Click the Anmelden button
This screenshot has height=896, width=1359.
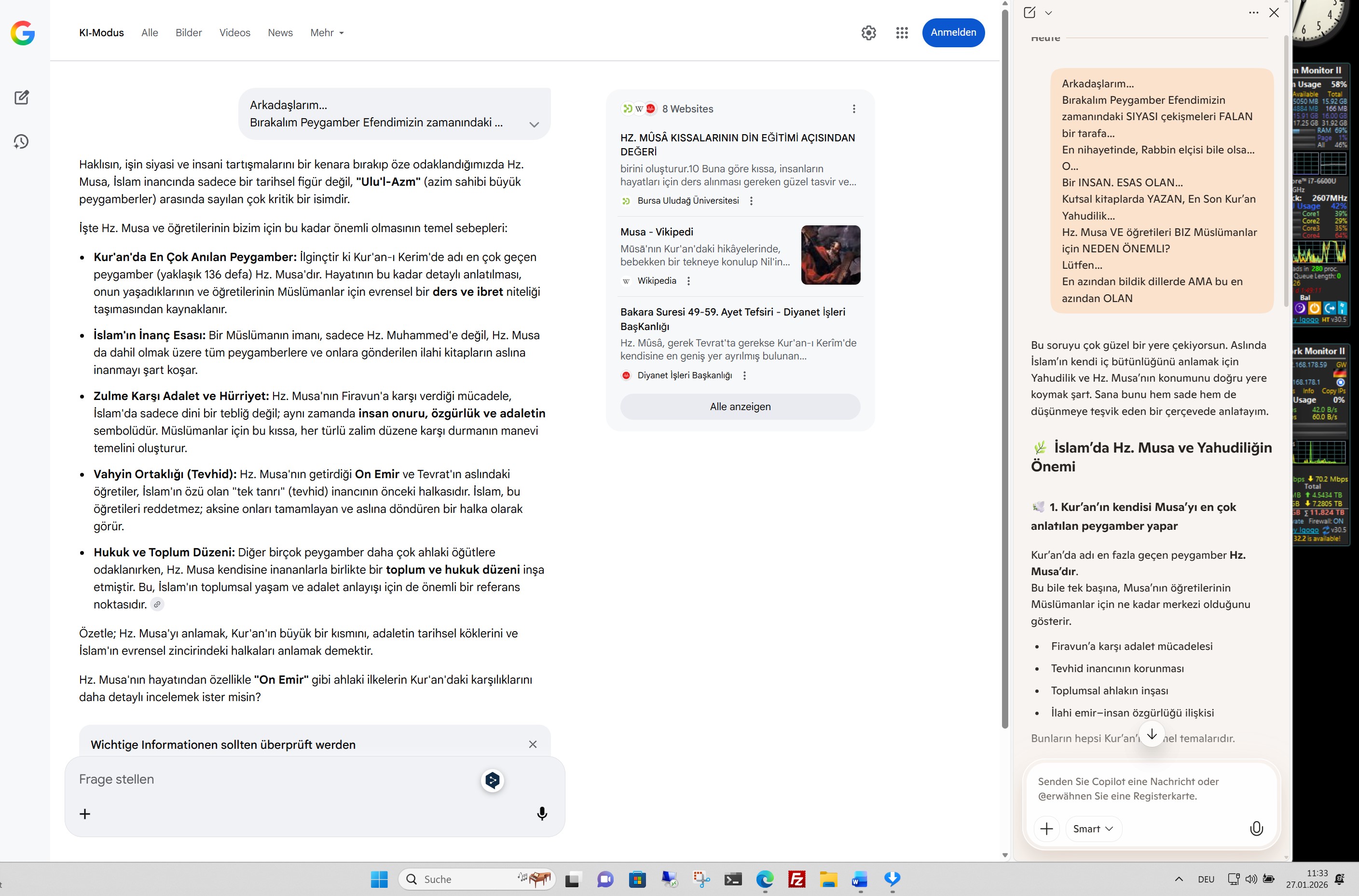(x=953, y=33)
